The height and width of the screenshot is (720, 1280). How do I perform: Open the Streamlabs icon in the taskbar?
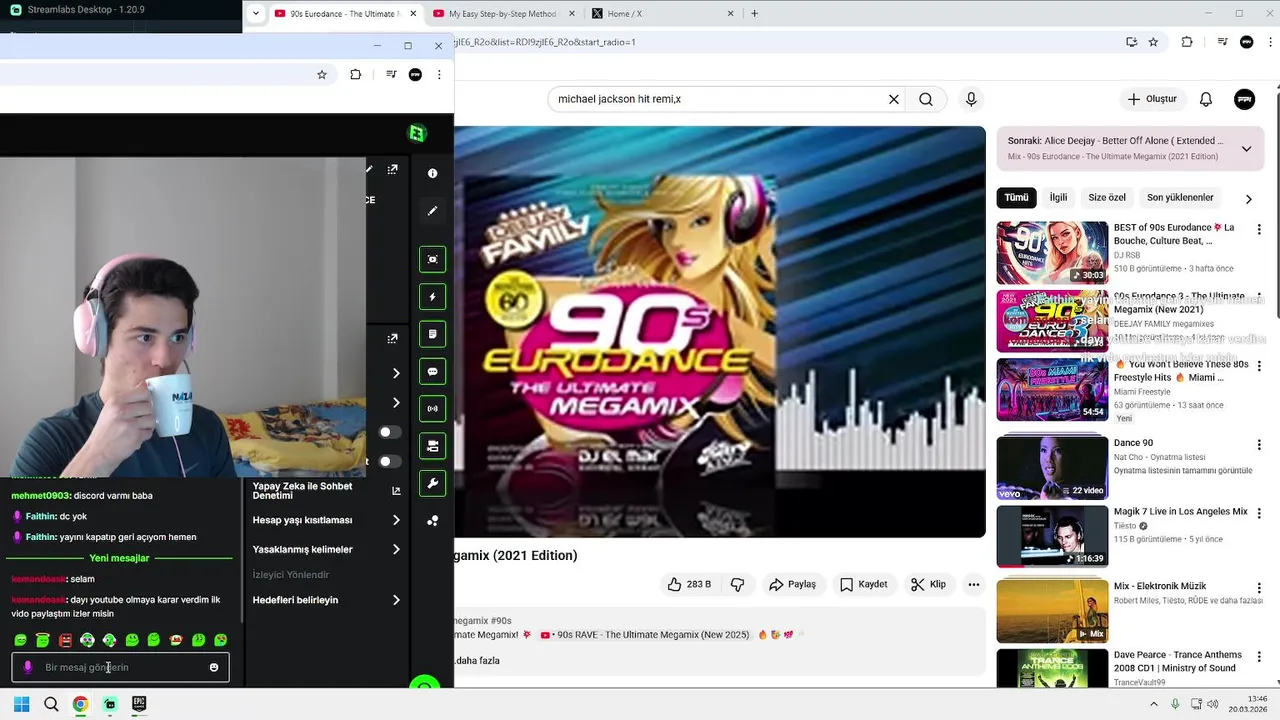pyautogui.click(x=110, y=704)
